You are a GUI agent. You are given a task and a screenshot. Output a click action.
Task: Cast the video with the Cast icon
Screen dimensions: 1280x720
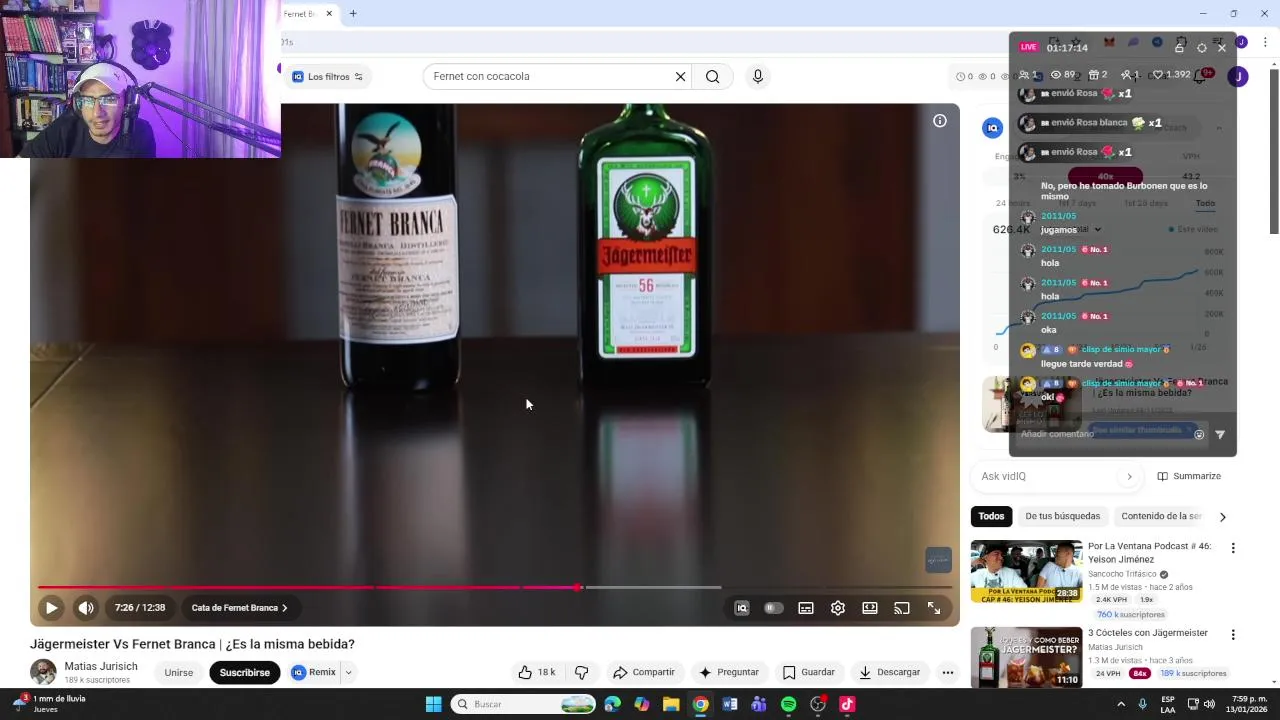pos(902,608)
